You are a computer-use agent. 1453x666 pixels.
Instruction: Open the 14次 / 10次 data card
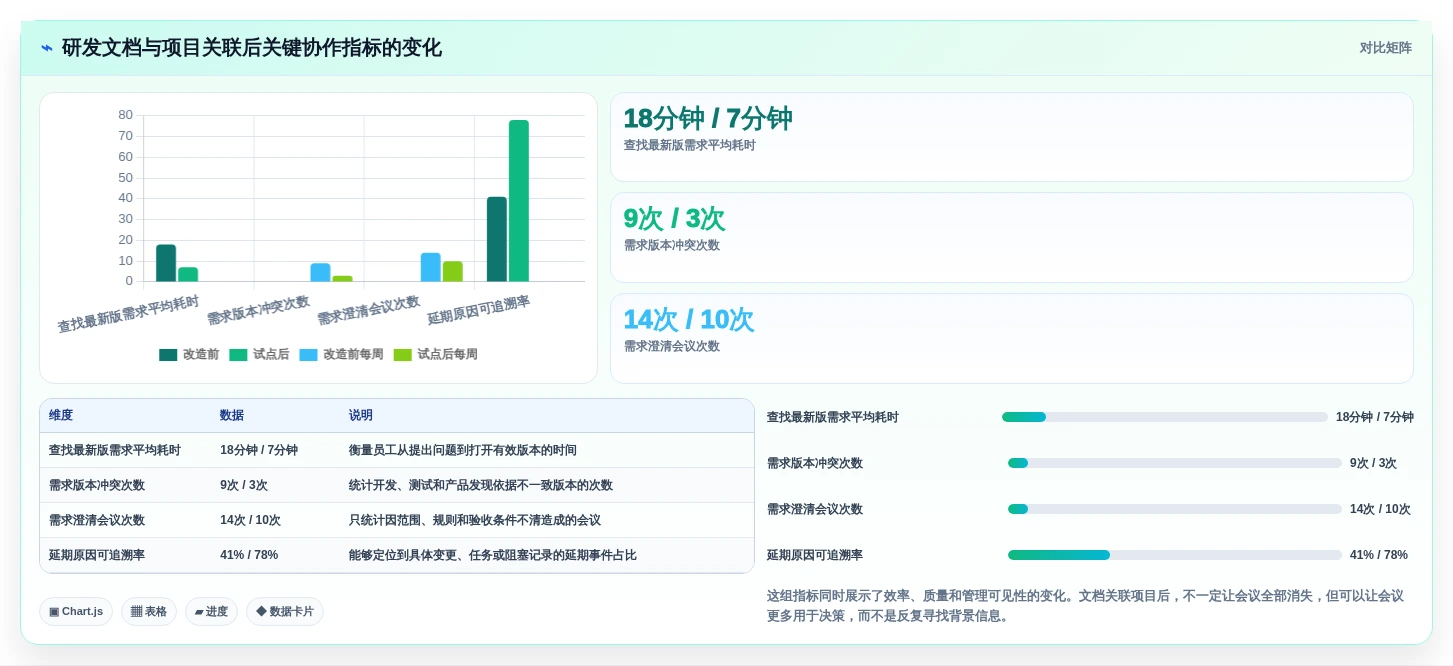pos(1011,338)
